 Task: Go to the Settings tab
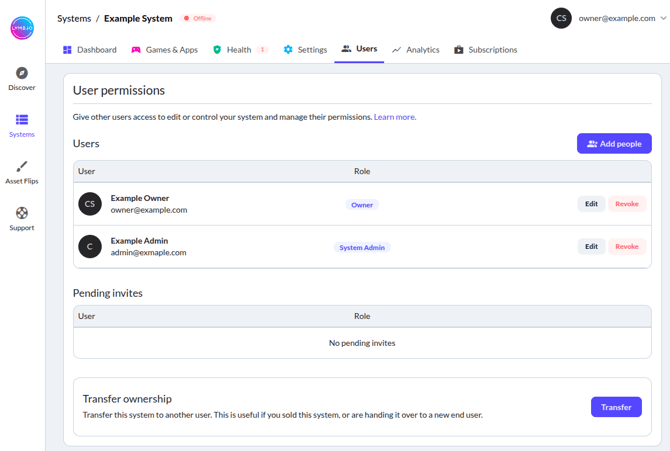point(305,49)
